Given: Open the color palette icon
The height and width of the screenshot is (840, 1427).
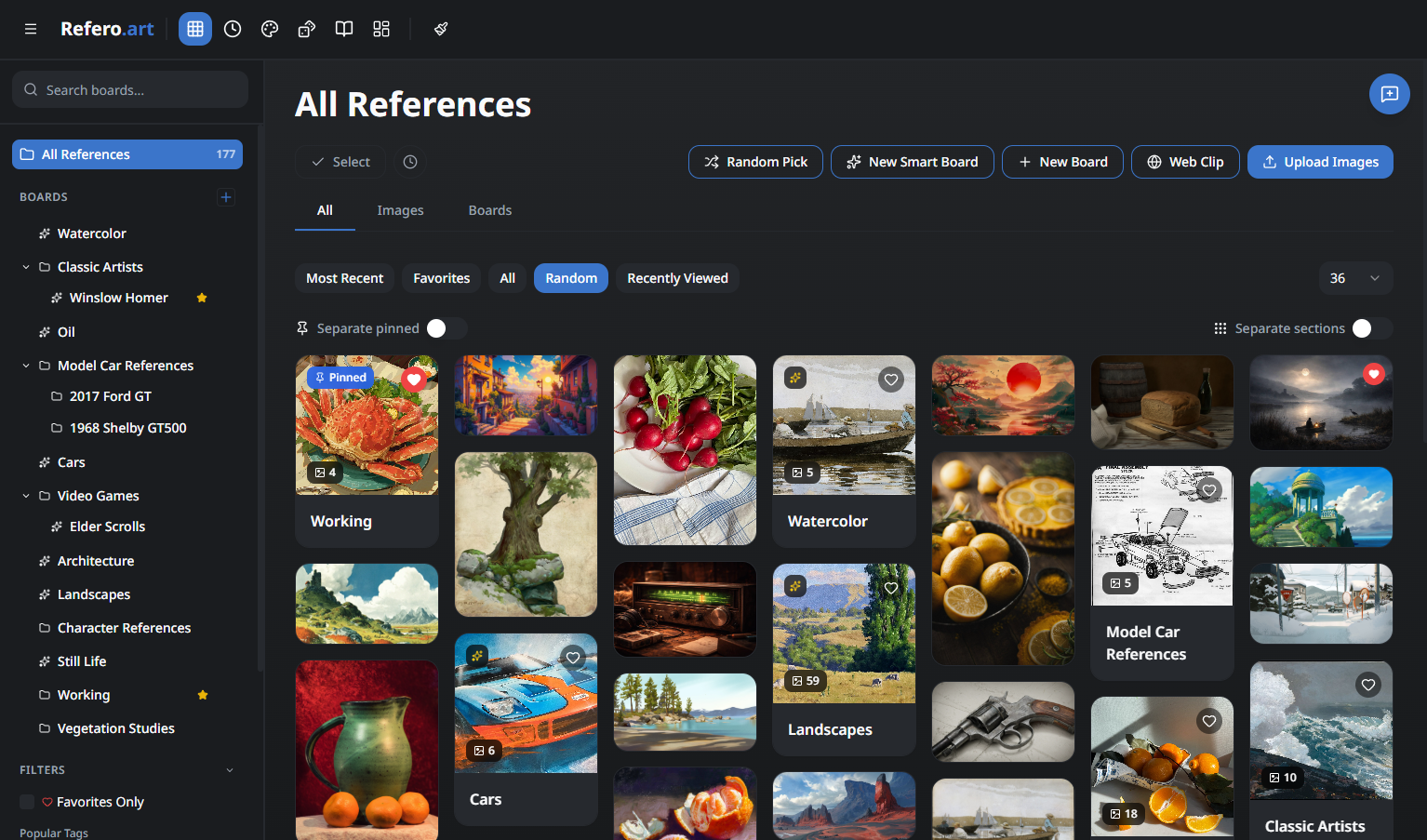Looking at the screenshot, I should coord(270,29).
